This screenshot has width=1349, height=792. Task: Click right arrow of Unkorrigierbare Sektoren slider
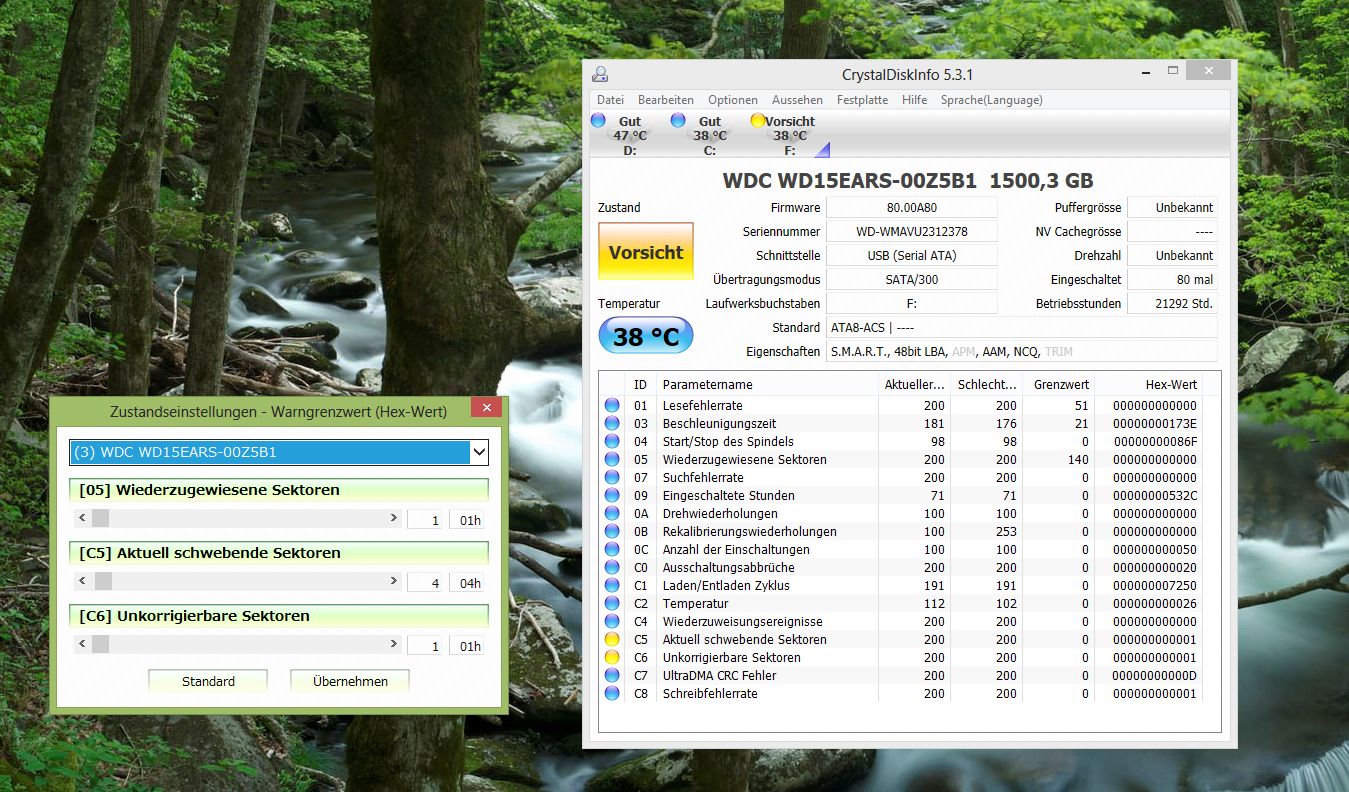tap(393, 644)
